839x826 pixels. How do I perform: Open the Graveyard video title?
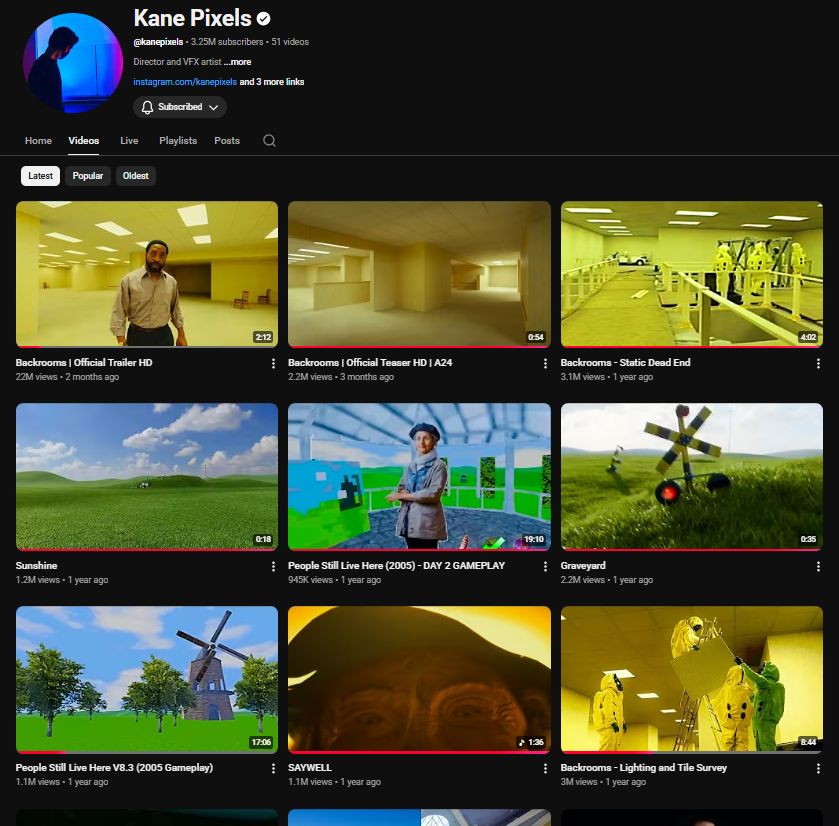583,565
